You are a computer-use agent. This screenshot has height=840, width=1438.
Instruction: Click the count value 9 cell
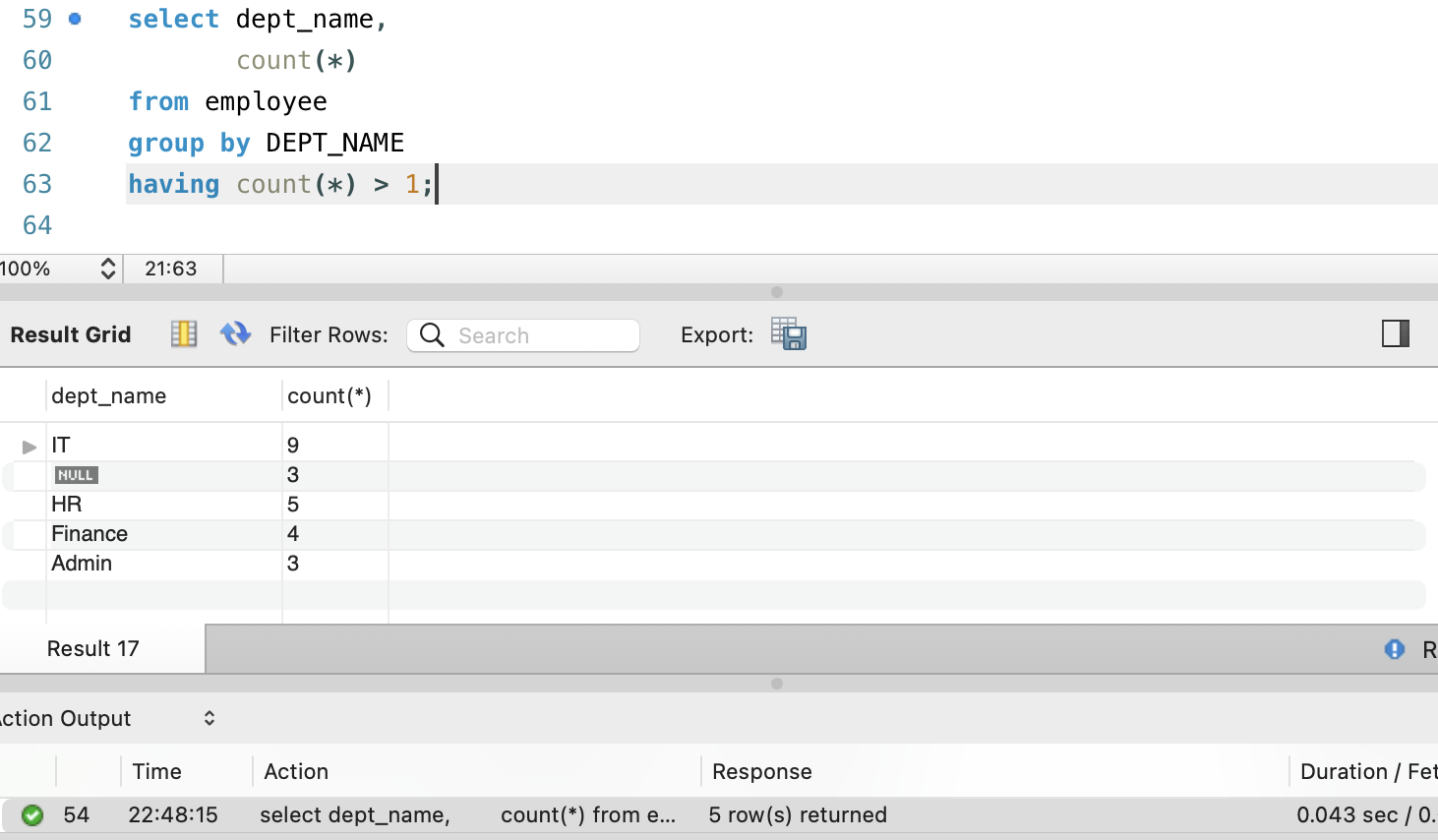click(x=335, y=446)
